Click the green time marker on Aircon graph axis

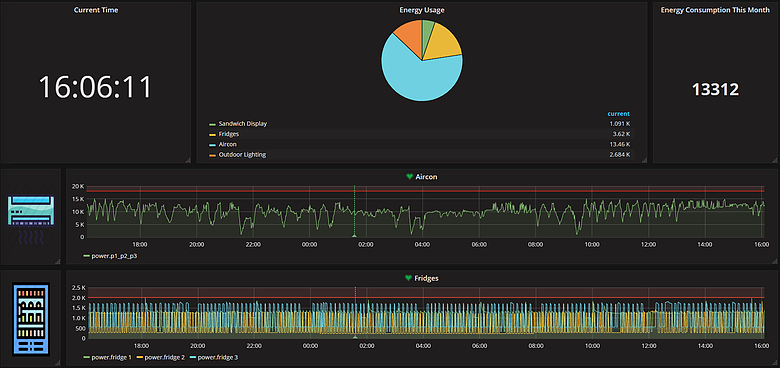click(x=354, y=236)
